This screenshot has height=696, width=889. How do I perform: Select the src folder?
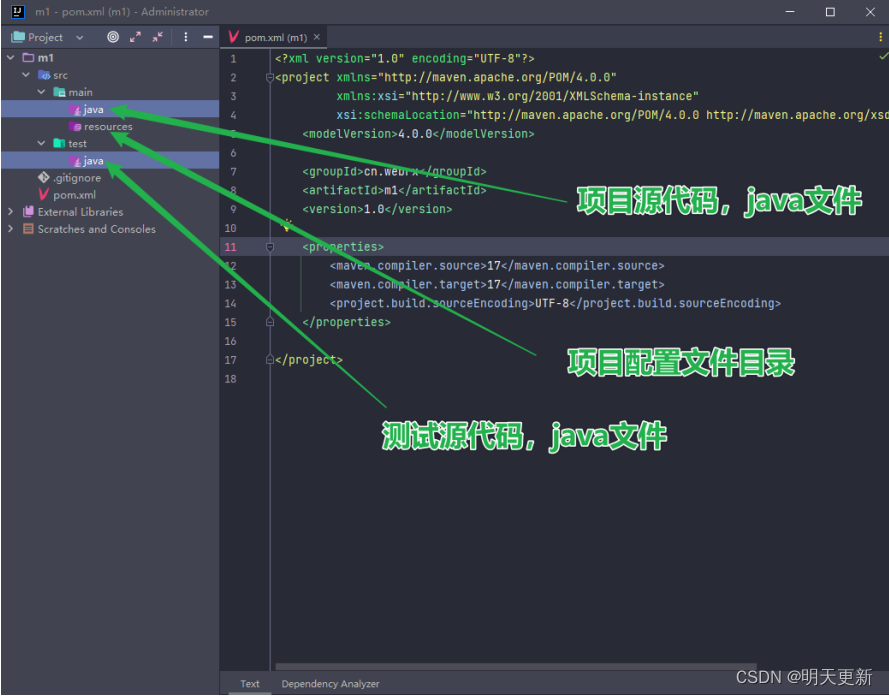[x=60, y=75]
